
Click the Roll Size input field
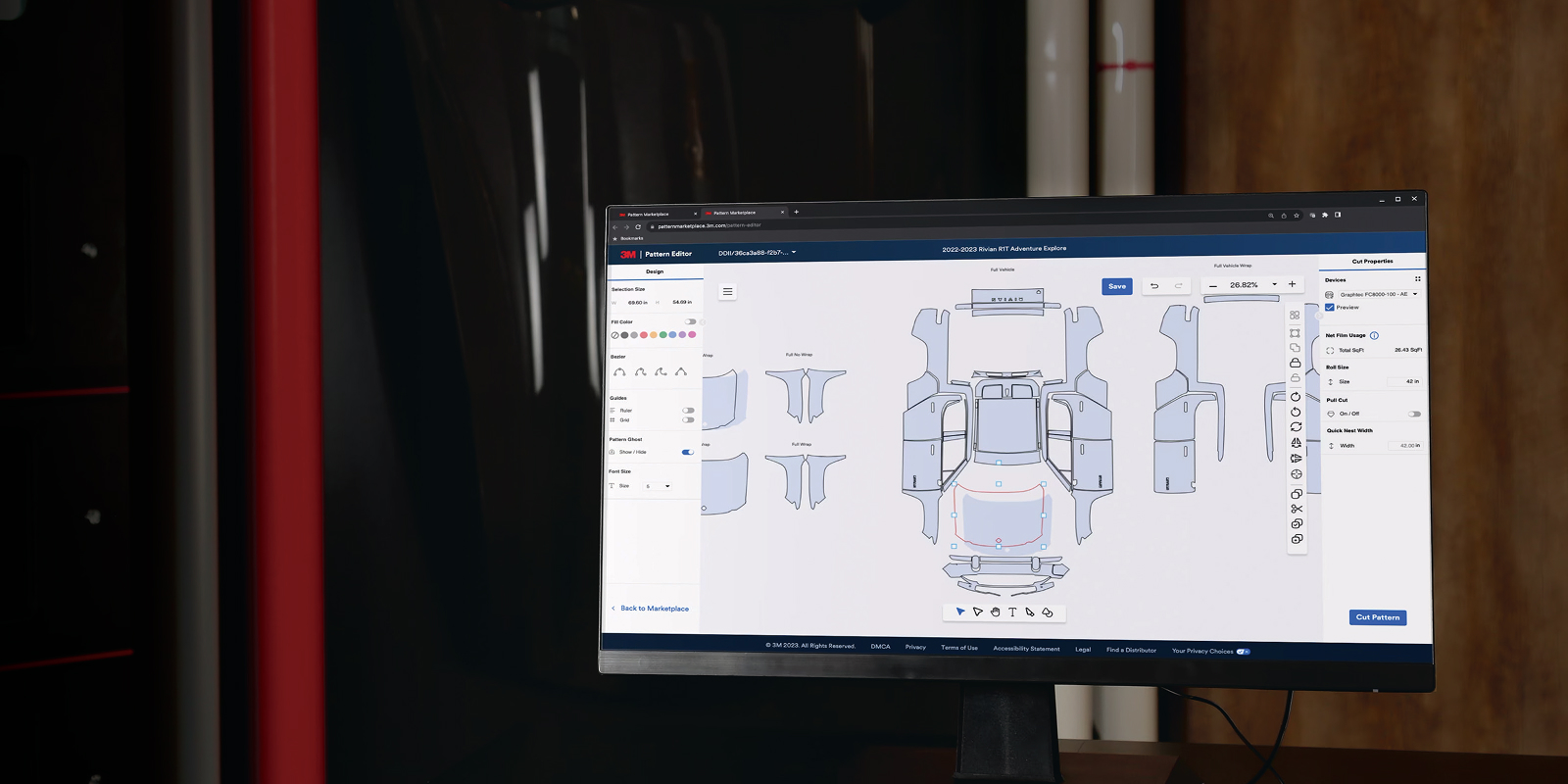click(x=1403, y=381)
